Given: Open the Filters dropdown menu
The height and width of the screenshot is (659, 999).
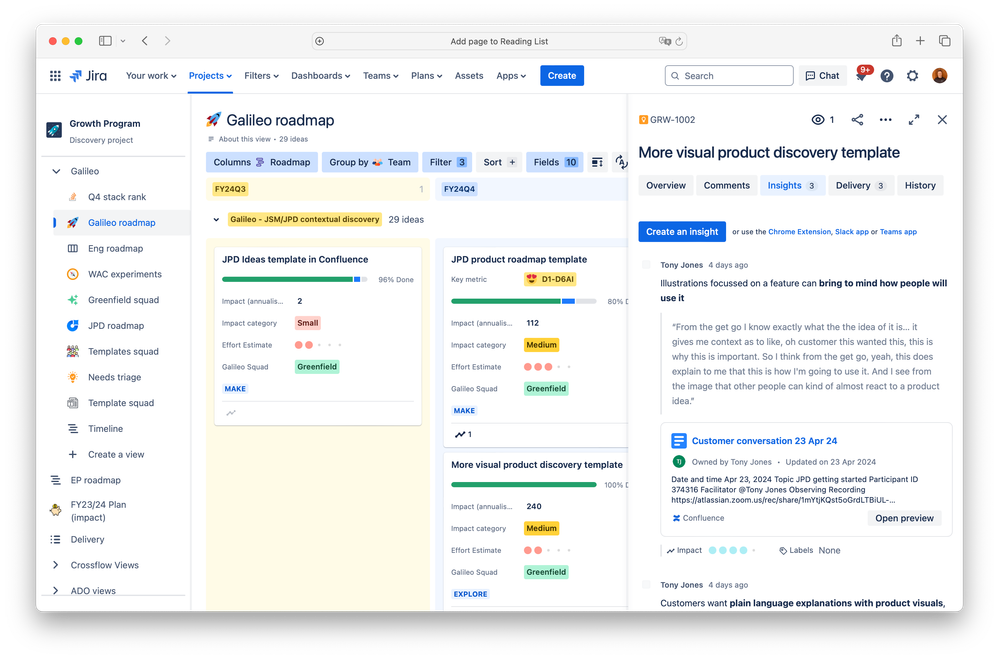Looking at the screenshot, I should [261, 76].
